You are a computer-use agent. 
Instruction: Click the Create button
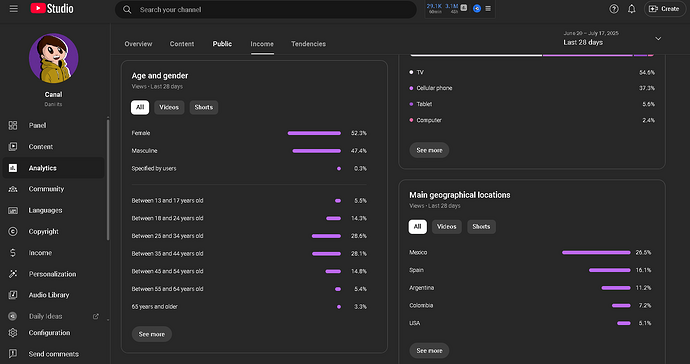tap(664, 9)
